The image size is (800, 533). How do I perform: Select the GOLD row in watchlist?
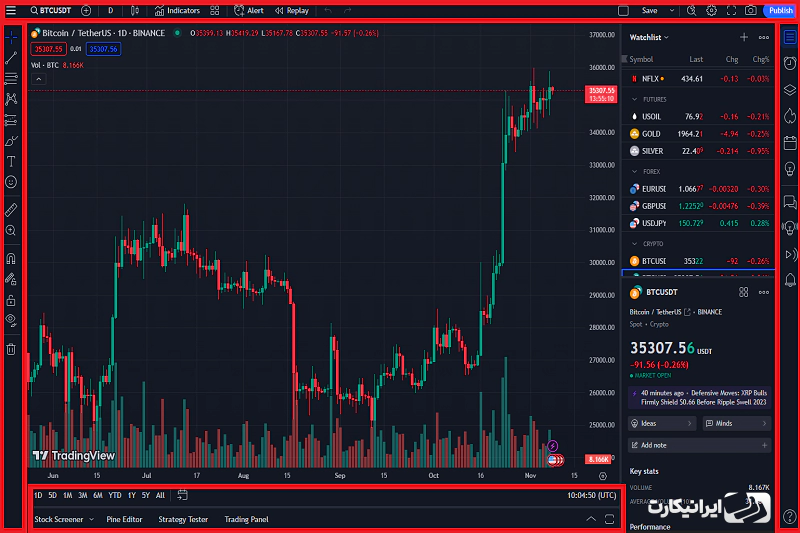(x=698, y=134)
